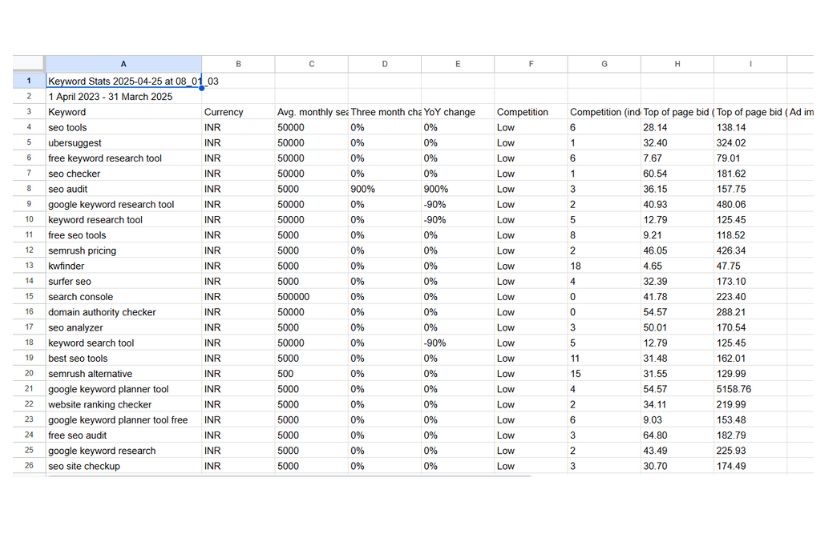Screen dimensions: 826x551
Task: Click the competition index '15' cell
Action: tap(604, 373)
